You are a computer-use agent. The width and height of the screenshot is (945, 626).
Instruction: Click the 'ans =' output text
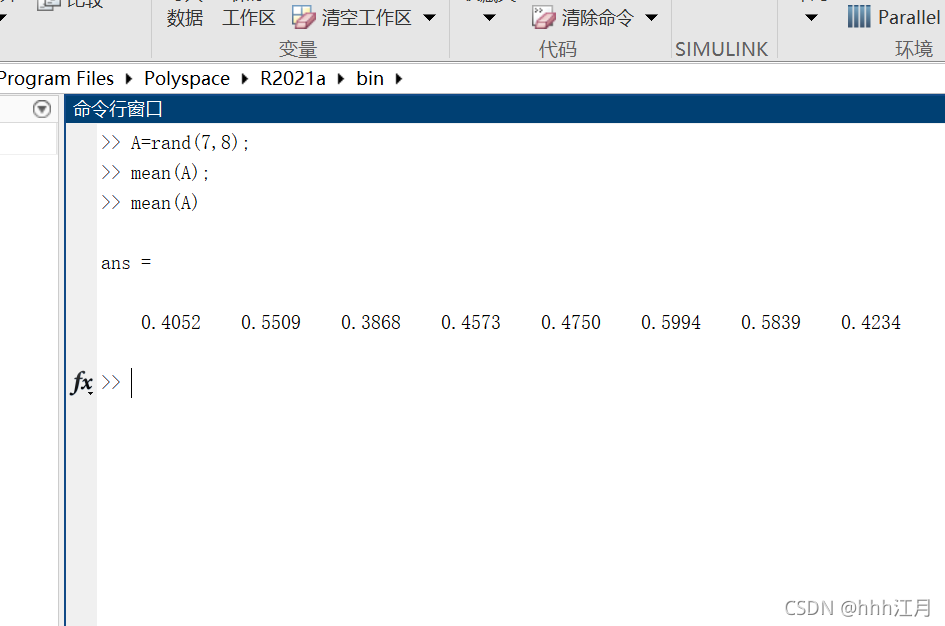pyautogui.click(x=126, y=263)
